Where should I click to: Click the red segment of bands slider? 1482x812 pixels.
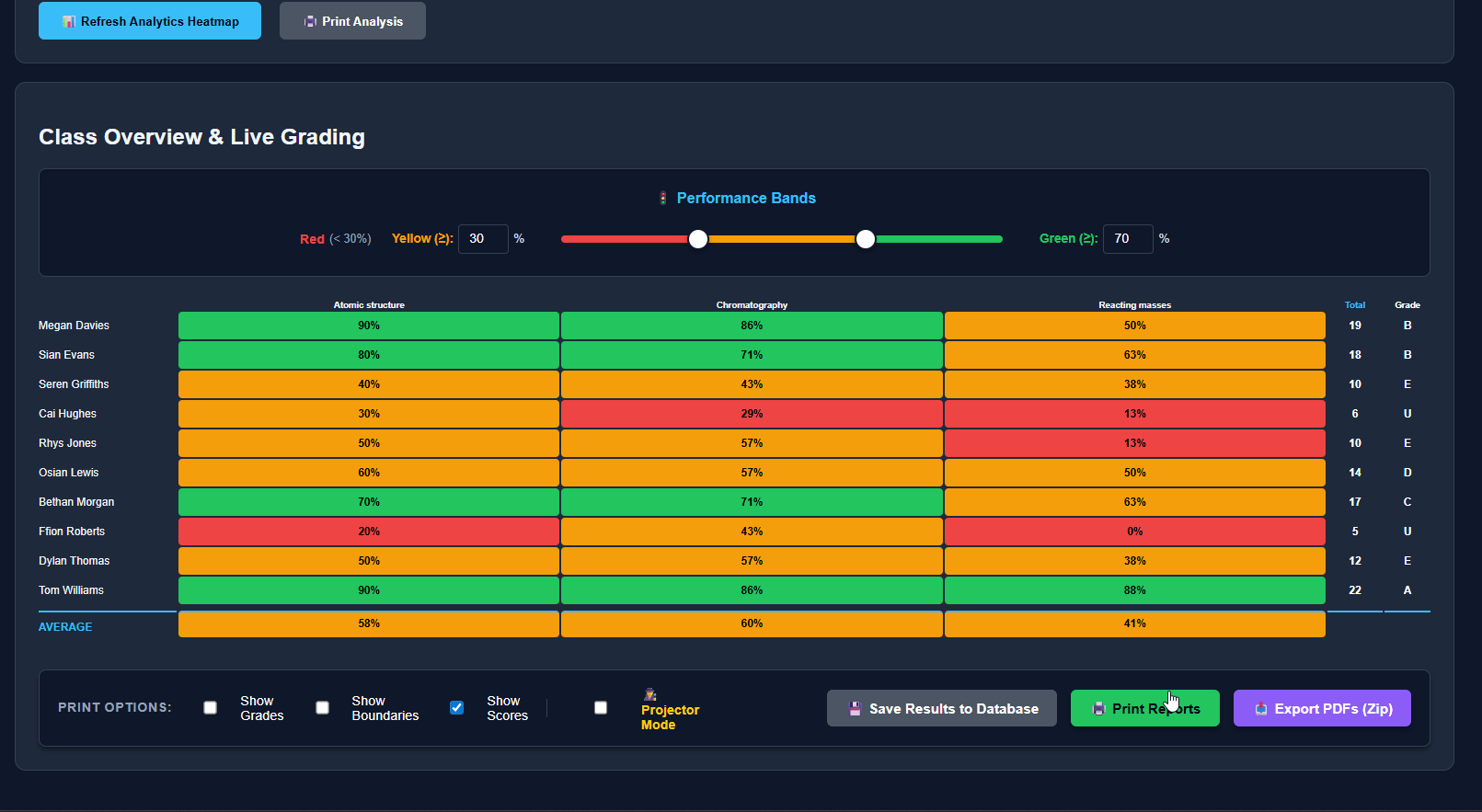pyautogui.click(x=626, y=239)
